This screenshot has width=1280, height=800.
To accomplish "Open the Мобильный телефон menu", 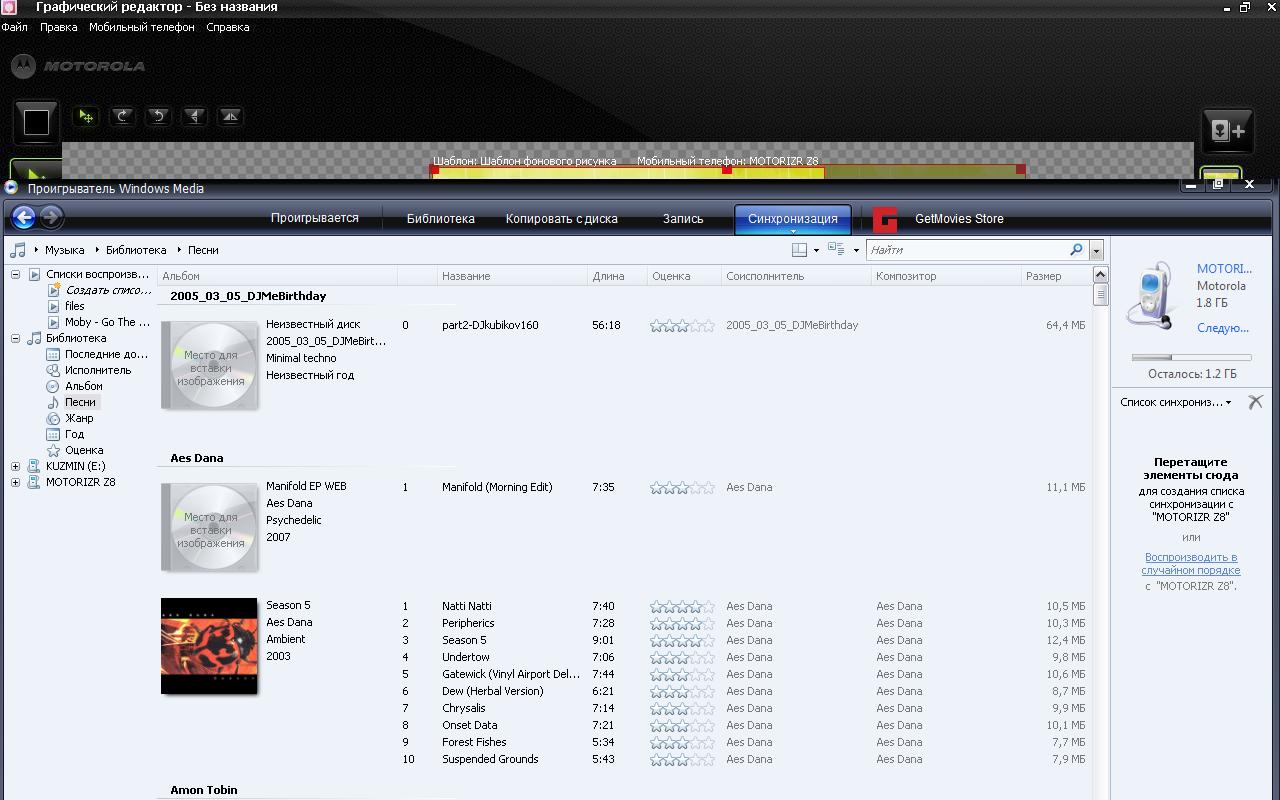I will click(x=142, y=27).
